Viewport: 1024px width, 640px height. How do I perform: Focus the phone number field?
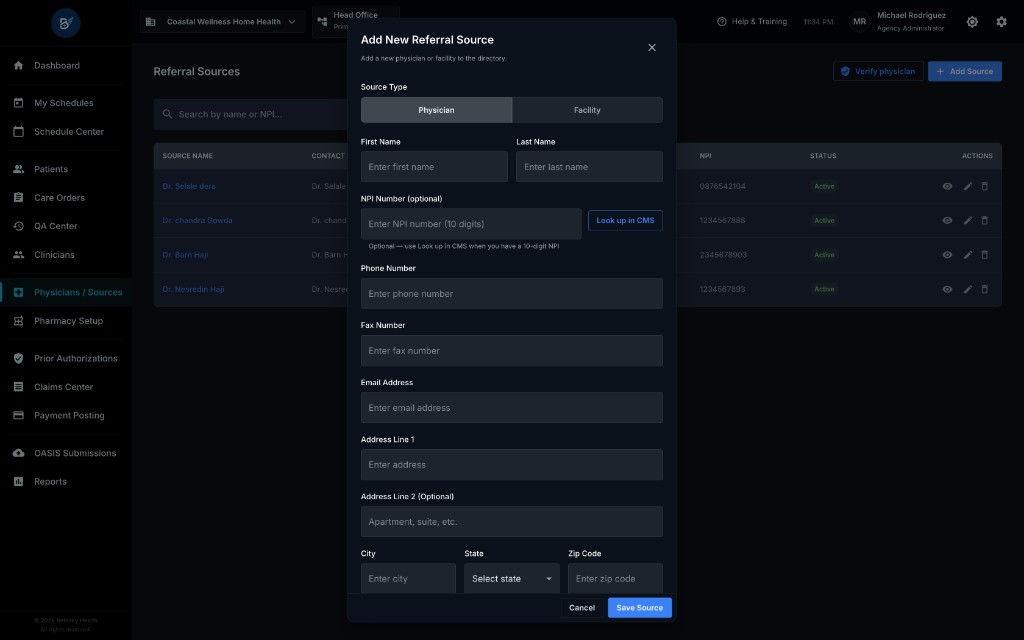511,294
